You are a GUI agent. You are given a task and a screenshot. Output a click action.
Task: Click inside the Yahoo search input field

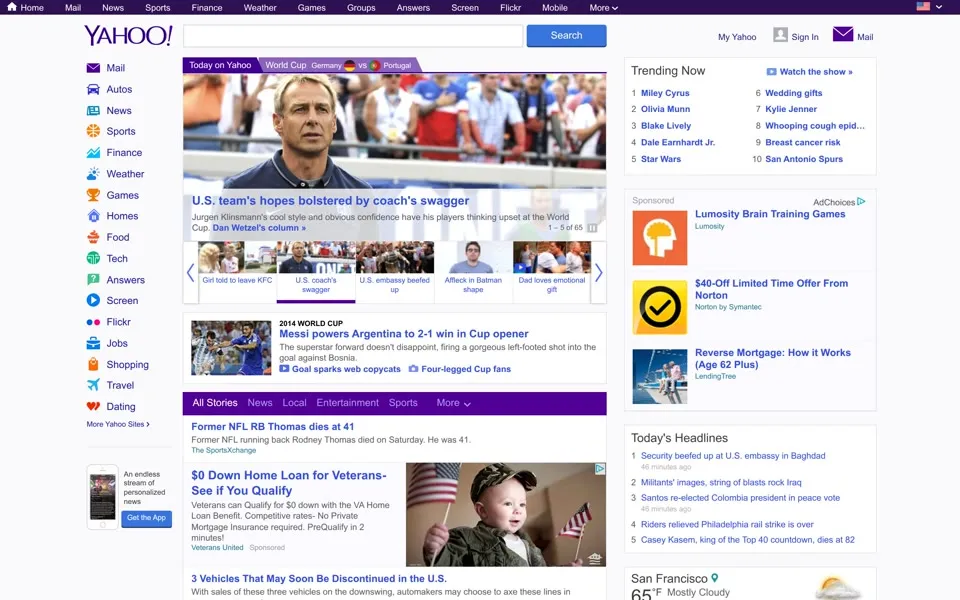(x=353, y=36)
